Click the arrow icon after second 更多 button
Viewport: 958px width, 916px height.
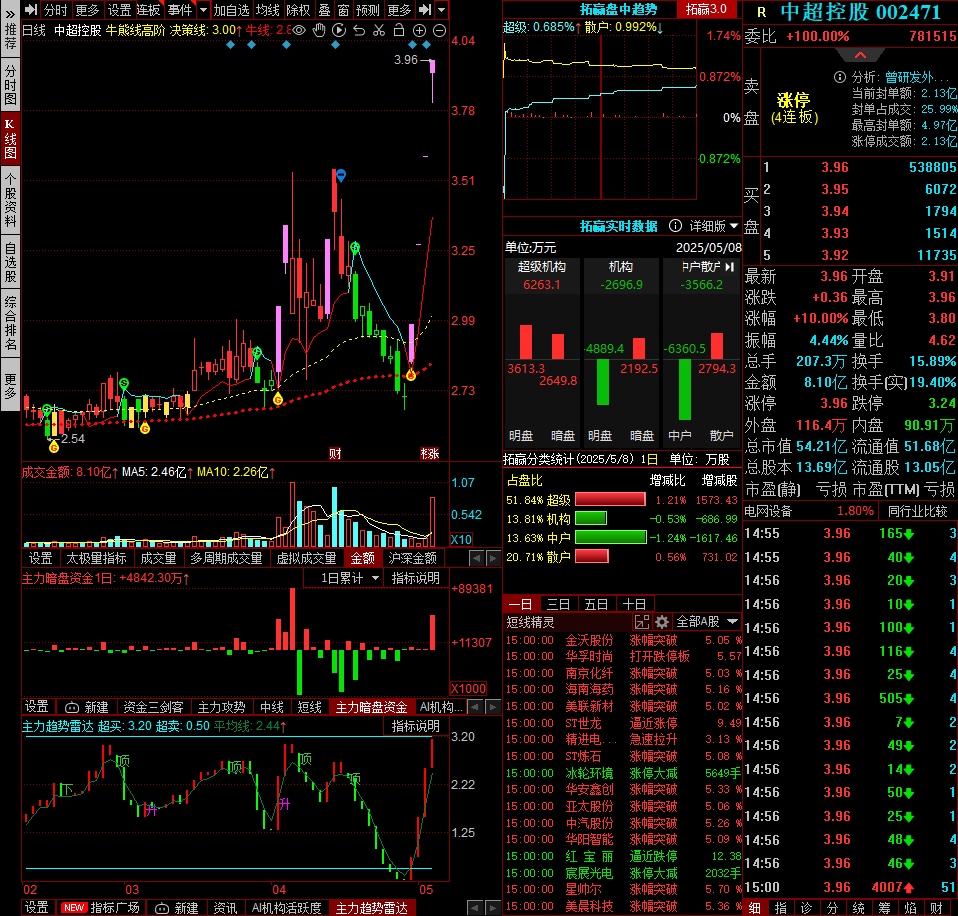[x=425, y=10]
